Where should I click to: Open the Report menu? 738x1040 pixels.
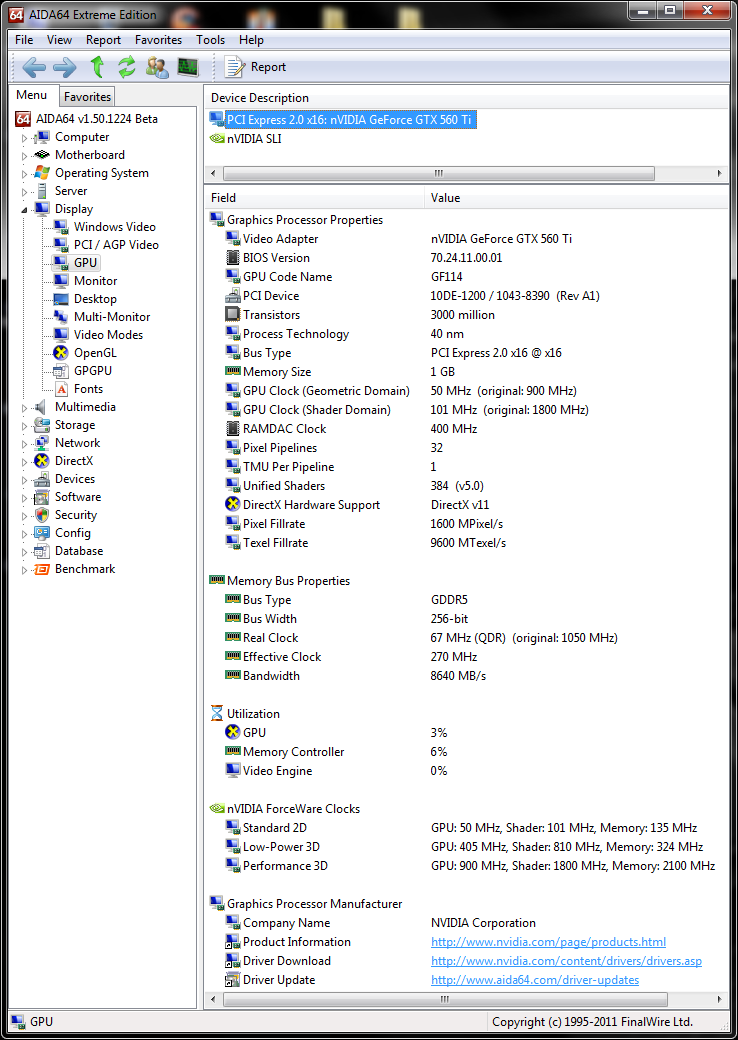103,40
